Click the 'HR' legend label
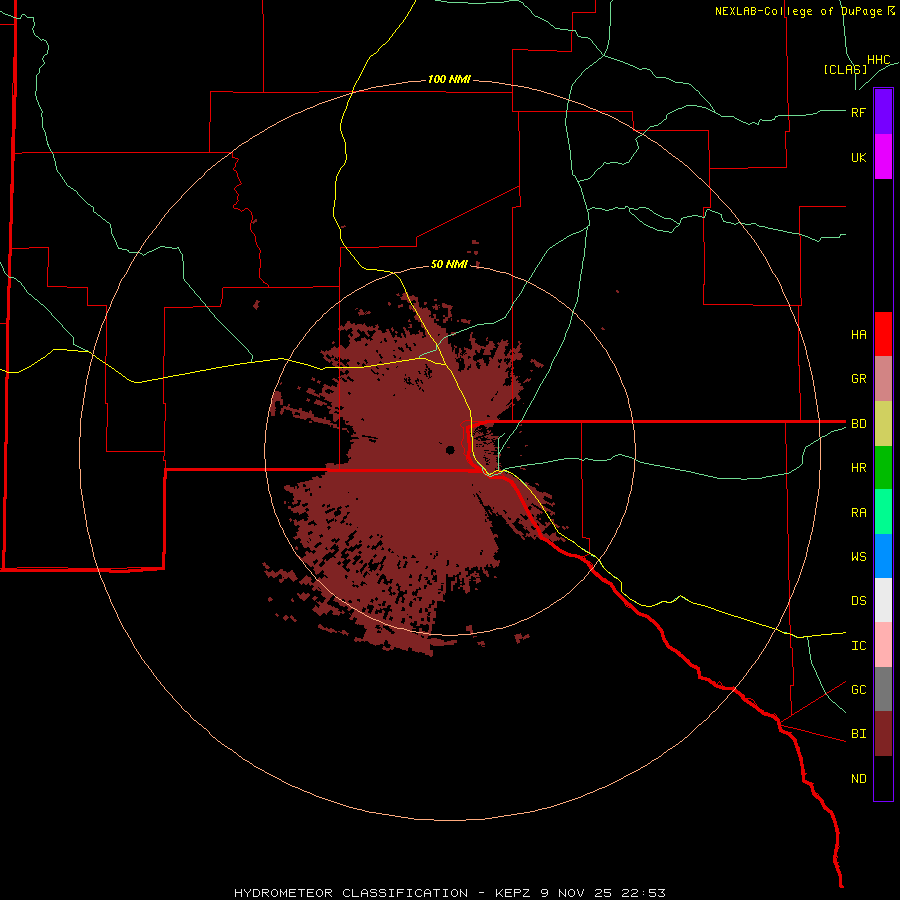The height and width of the screenshot is (900, 900). click(x=858, y=468)
